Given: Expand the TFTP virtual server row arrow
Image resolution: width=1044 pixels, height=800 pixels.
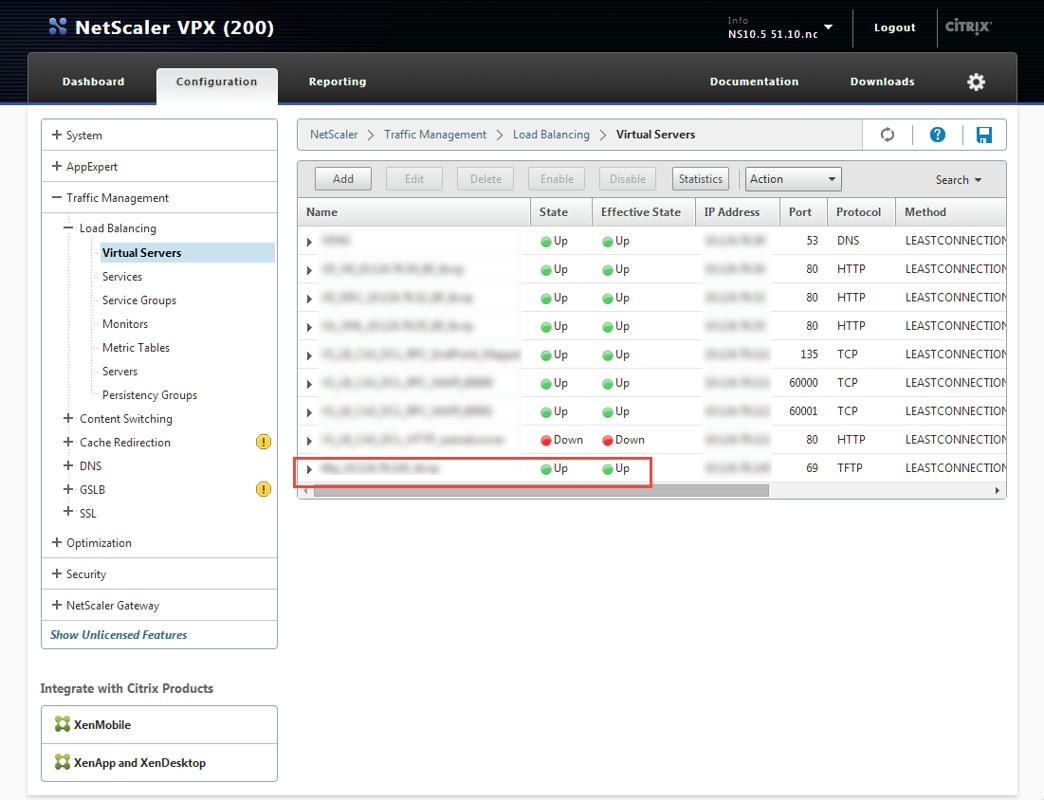Looking at the screenshot, I should tap(309, 469).
